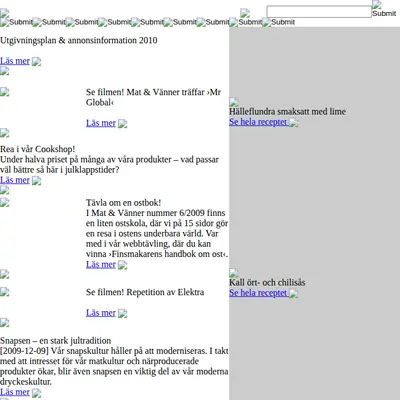Click the recipe title Hälleflundra smaksatt med lime
400x400 pixels.
point(287,112)
